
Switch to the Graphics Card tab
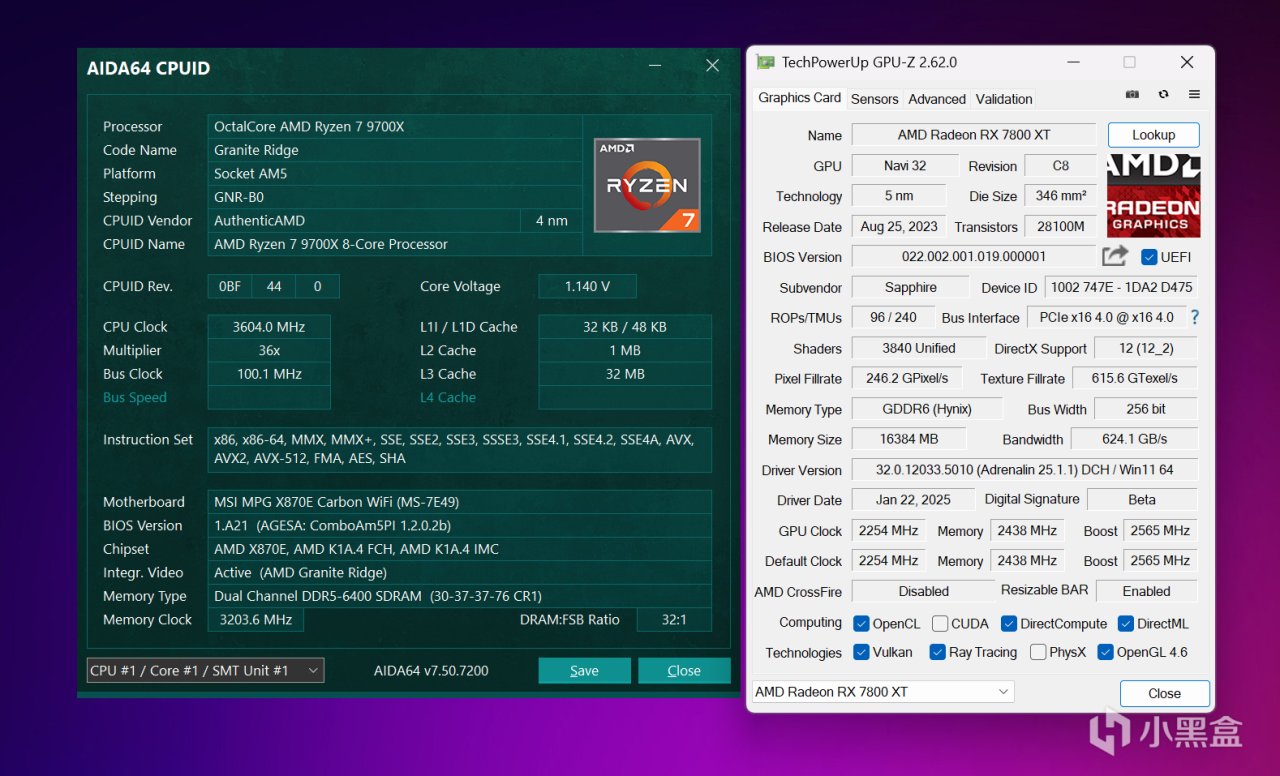(x=799, y=97)
